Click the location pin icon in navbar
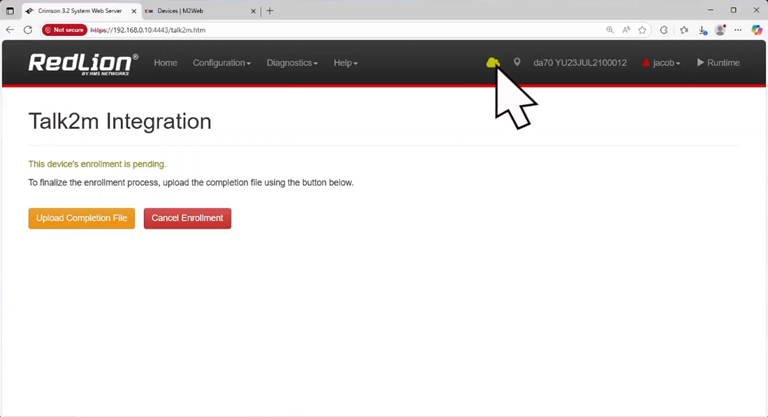This screenshot has height=417, width=768. (x=517, y=63)
